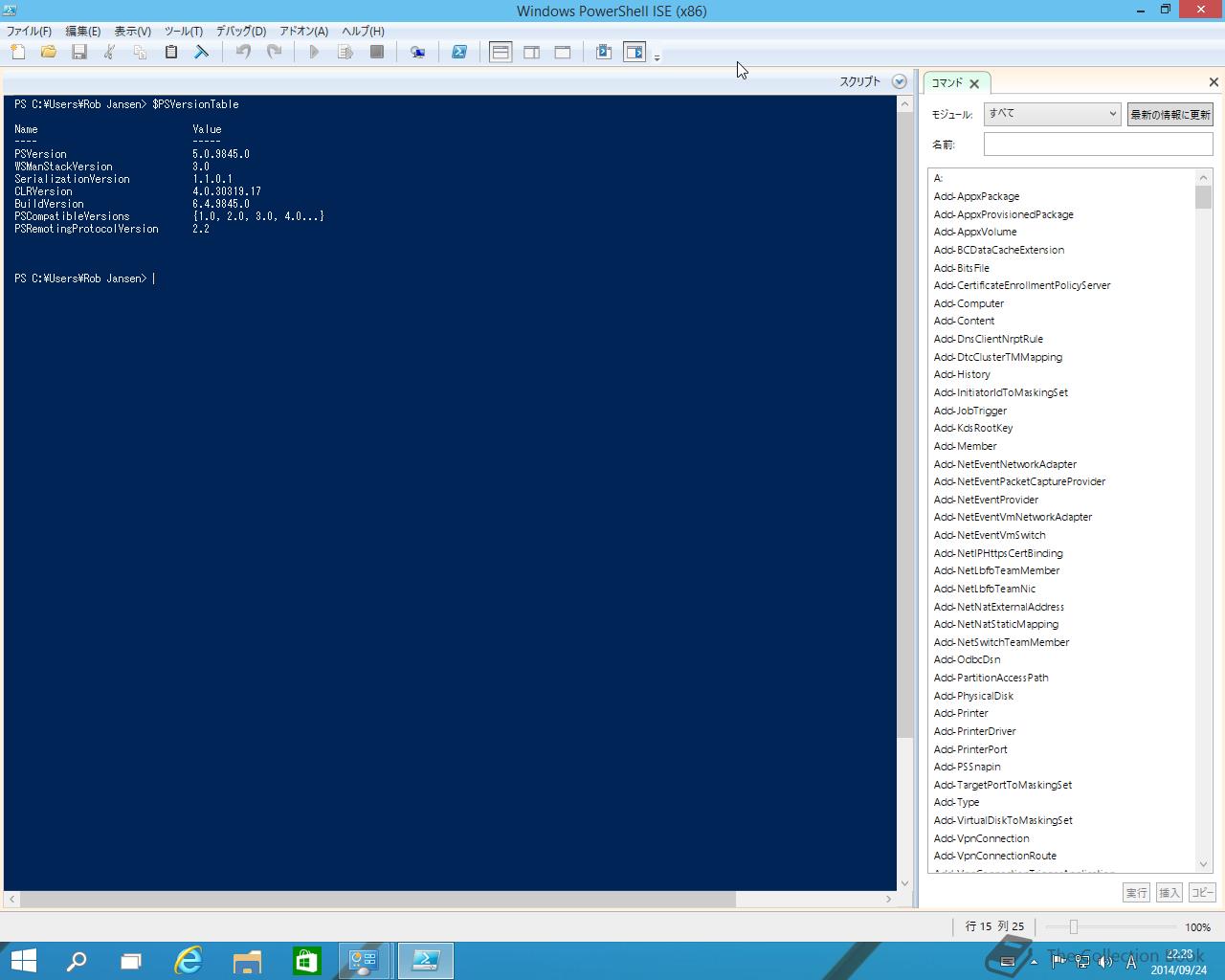This screenshot has width=1225, height=980.
Task: Click the 挿入 button
Action: pos(1169,892)
